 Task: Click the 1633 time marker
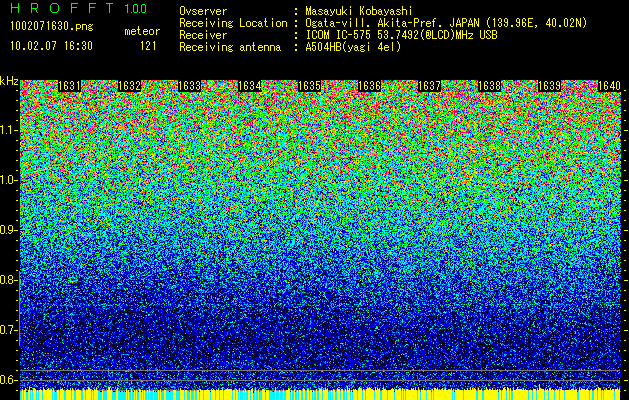pos(189,86)
